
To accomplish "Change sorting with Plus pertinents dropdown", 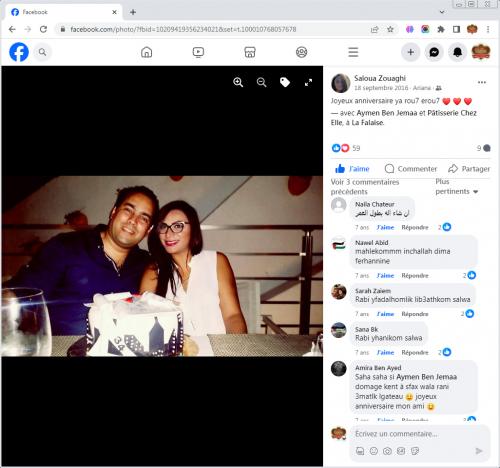I will click(457, 186).
